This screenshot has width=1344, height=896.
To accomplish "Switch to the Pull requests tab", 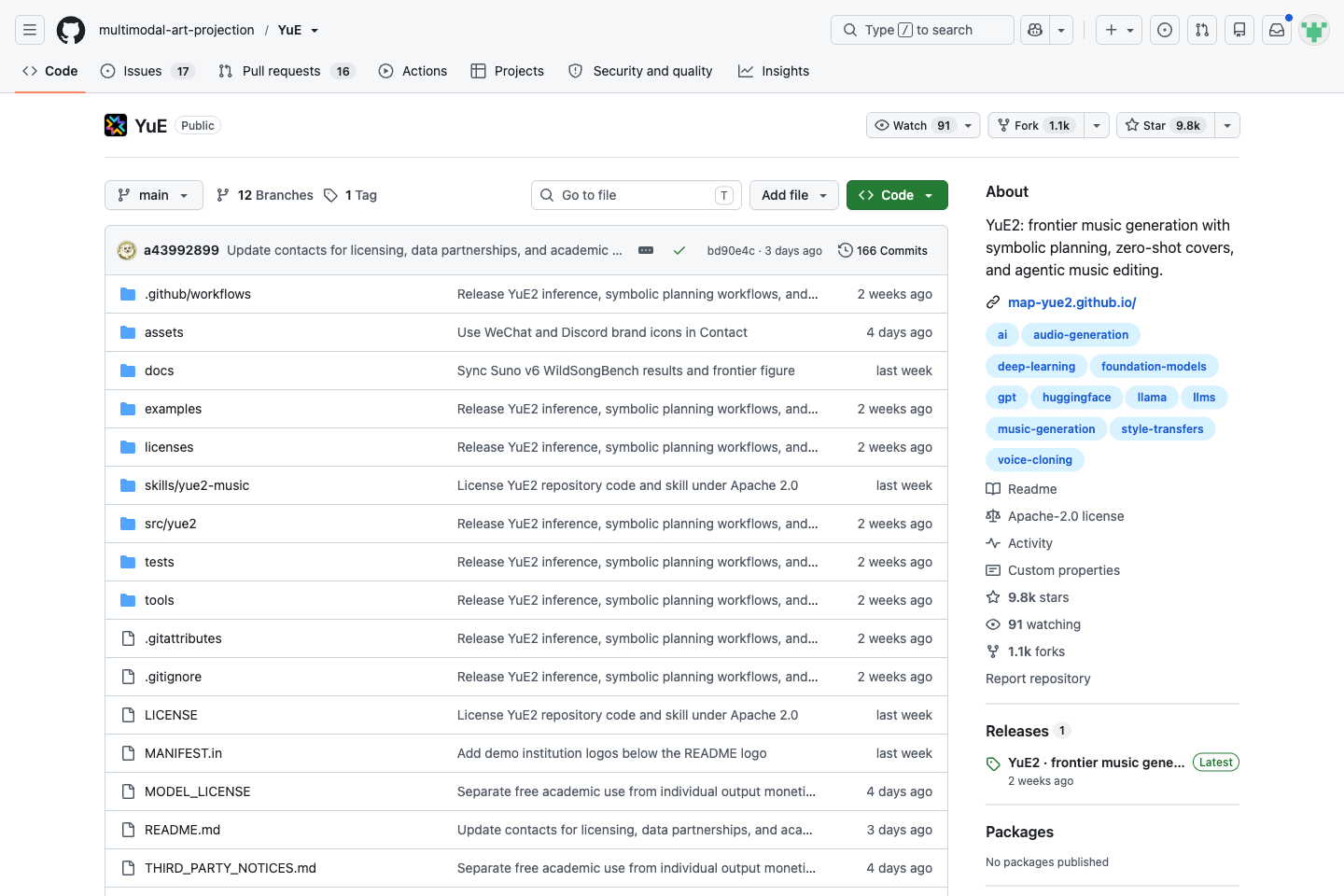I will [287, 71].
